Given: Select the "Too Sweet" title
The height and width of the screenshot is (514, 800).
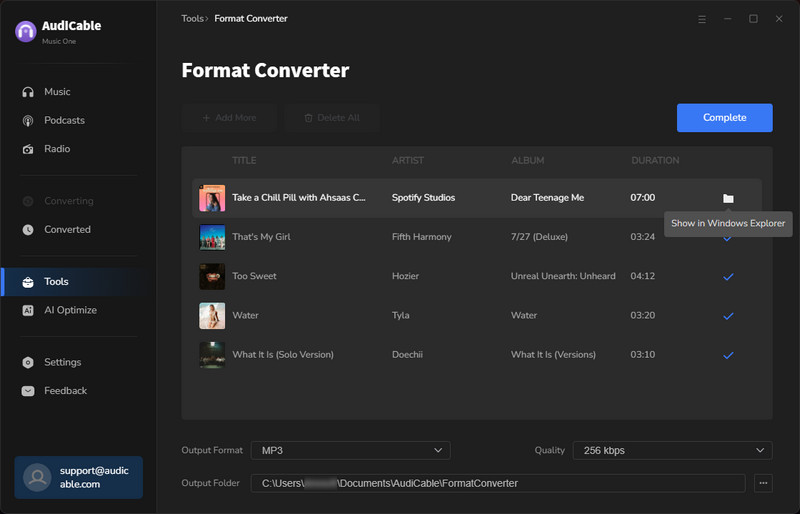Looking at the screenshot, I should pyautogui.click(x=254, y=276).
